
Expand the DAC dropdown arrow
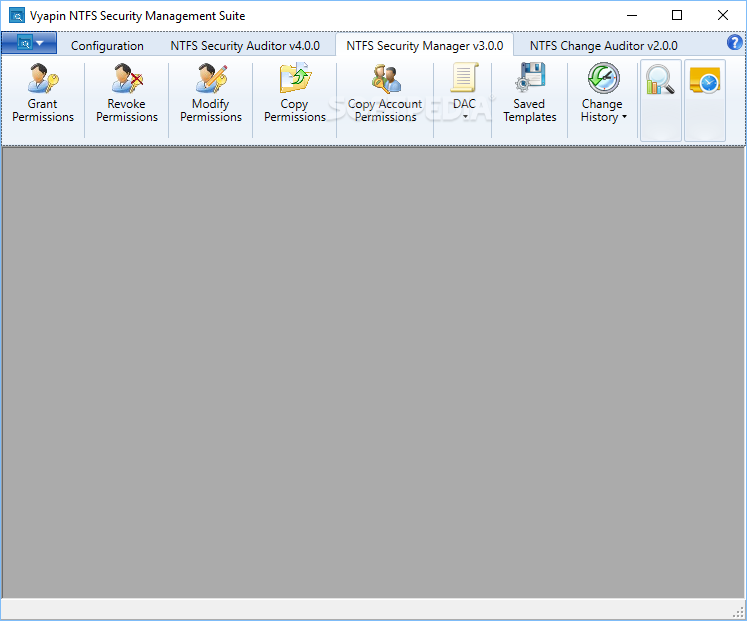[465, 117]
